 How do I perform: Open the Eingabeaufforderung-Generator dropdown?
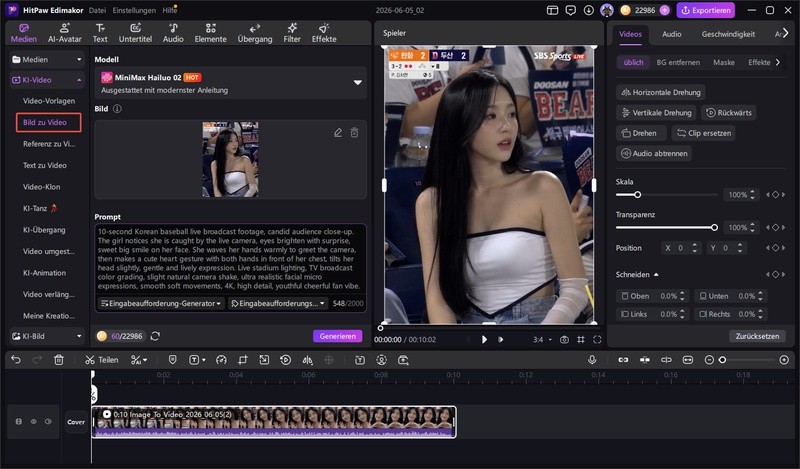click(x=161, y=303)
